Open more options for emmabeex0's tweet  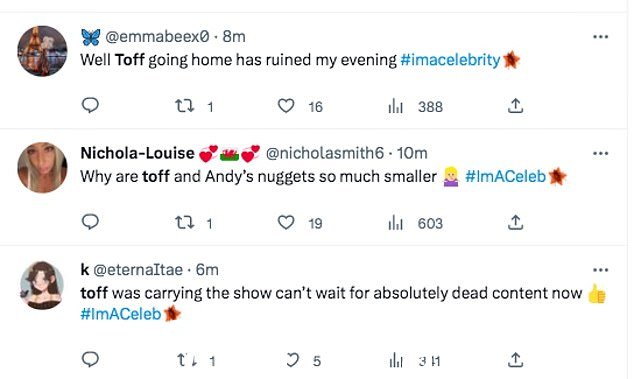tap(600, 37)
